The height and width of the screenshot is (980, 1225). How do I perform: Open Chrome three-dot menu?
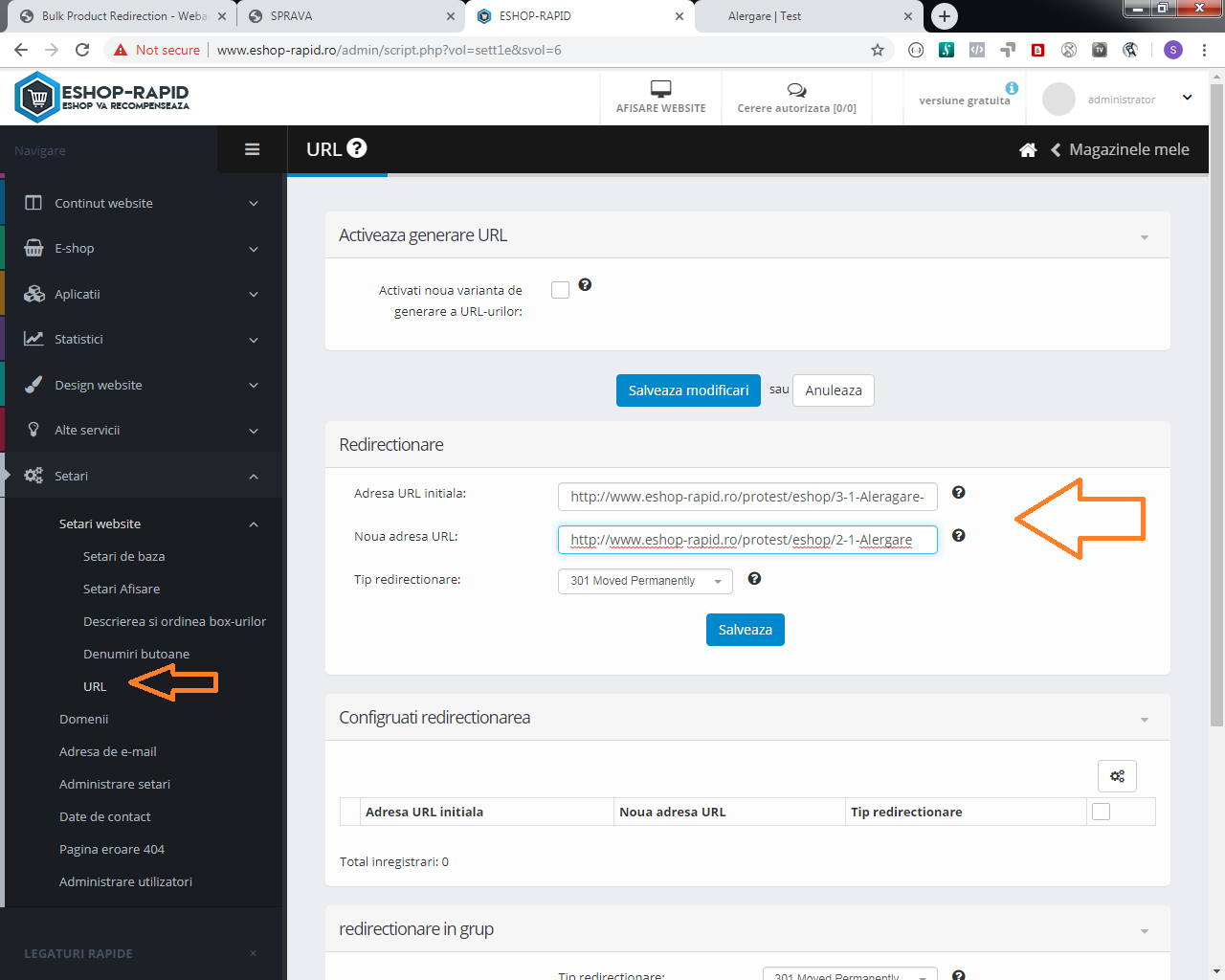point(1204,50)
